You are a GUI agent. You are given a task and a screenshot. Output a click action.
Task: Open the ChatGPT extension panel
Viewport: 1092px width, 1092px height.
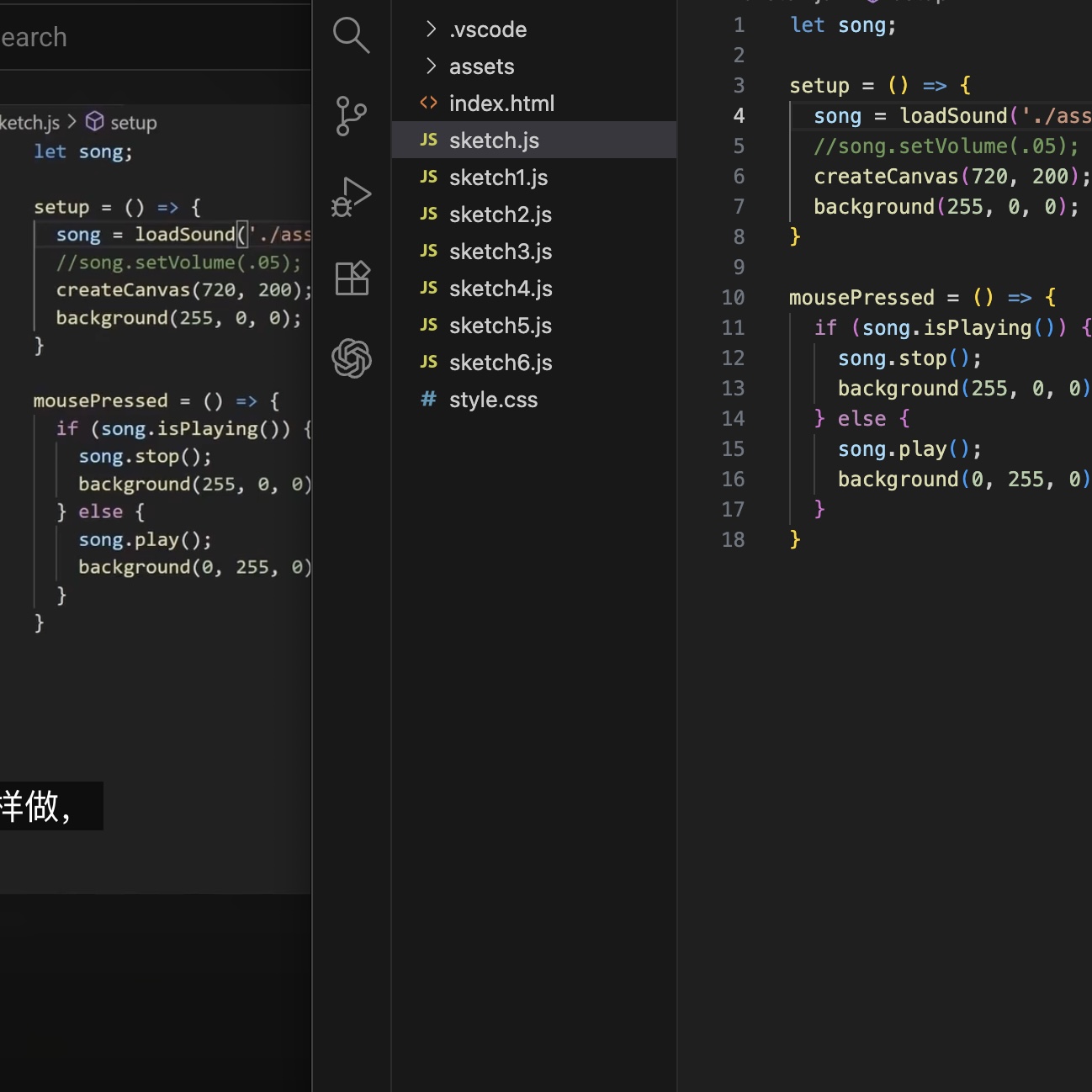(352, 358)
